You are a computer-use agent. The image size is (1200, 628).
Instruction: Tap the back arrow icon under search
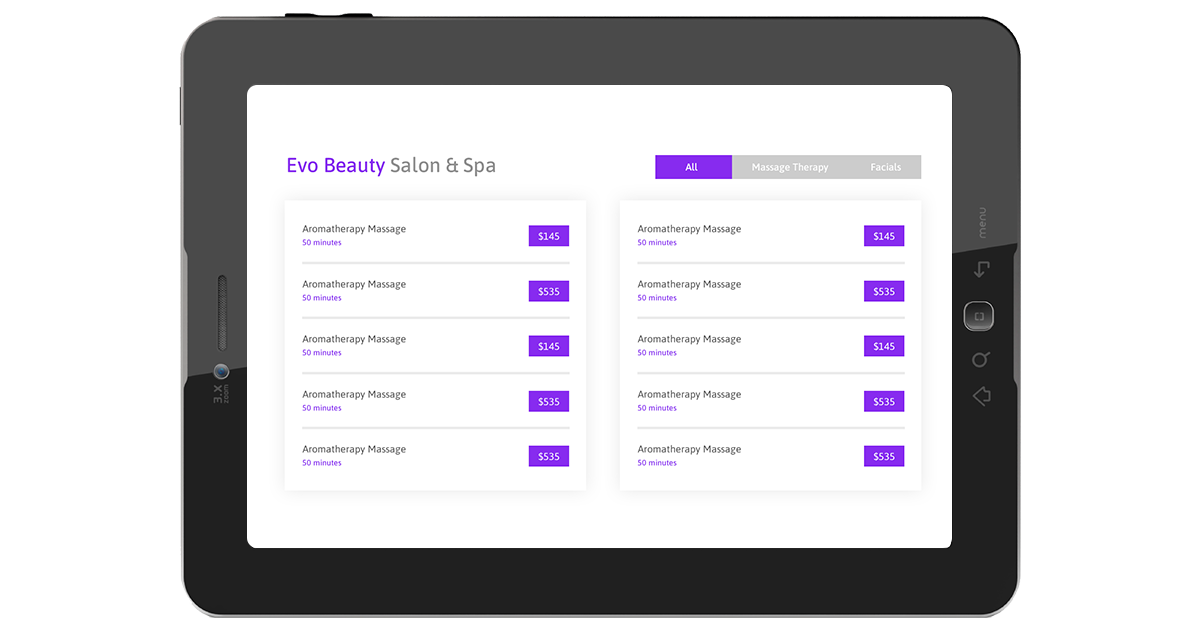click(981, 397)
